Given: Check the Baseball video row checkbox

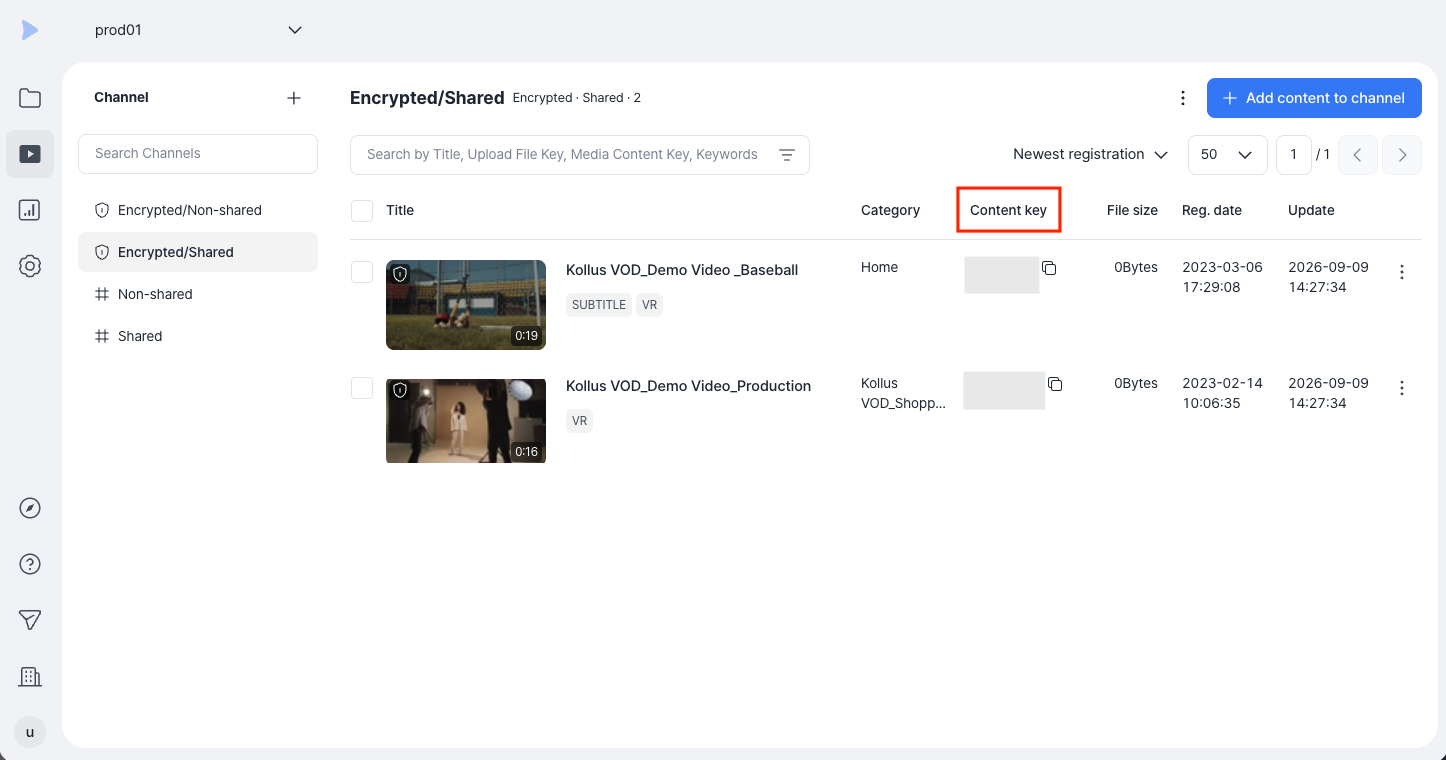Looking at the screenshot, I should click(x=362, y=272).
